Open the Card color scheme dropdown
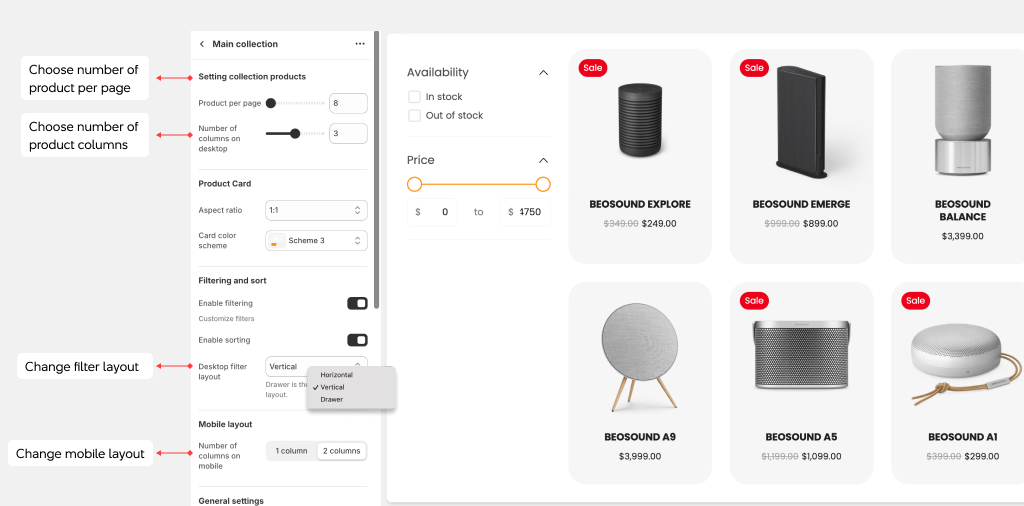Image resolution: width=1024 pixels, height=506 pixels. [316, 240]
